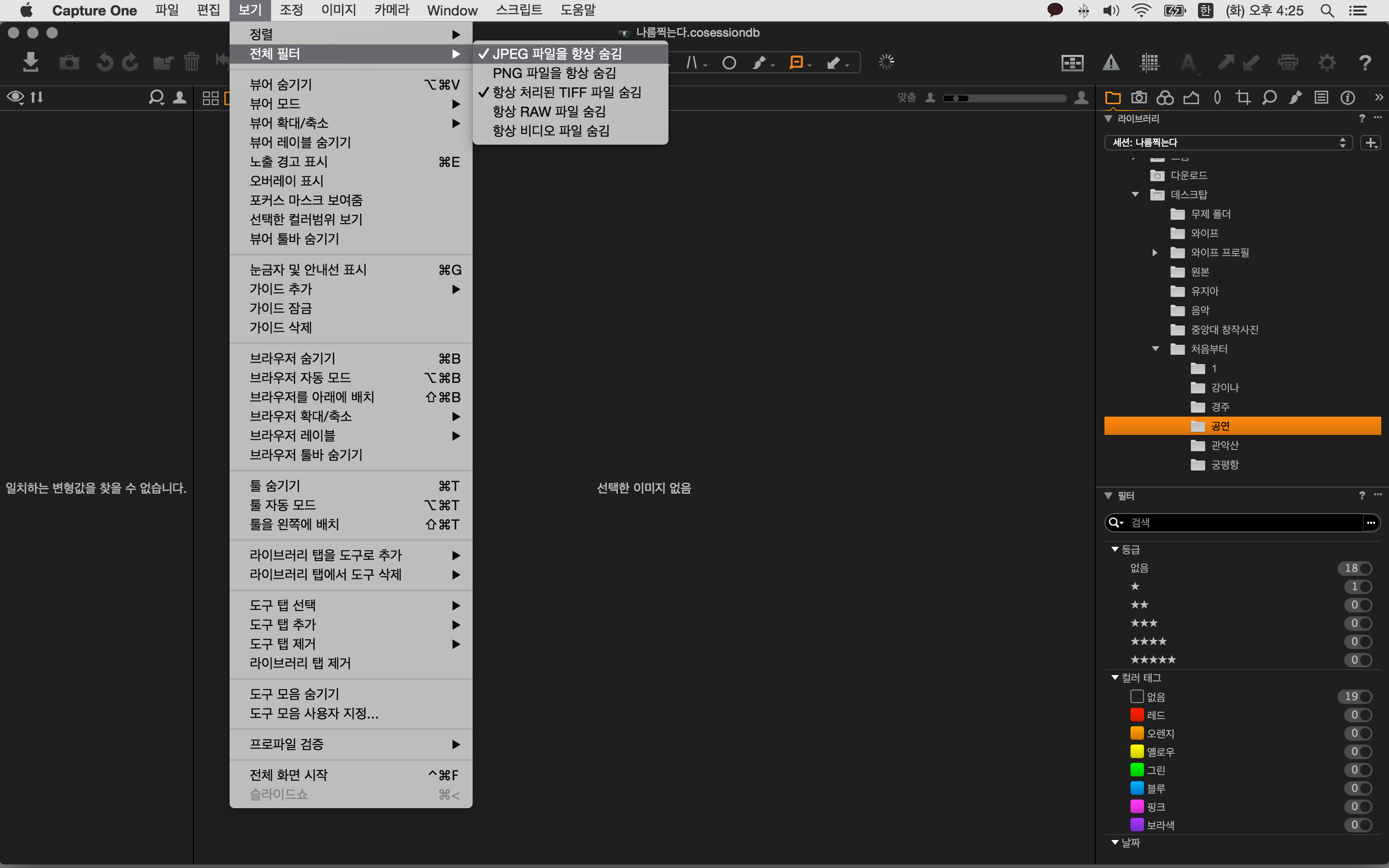Open the session selector dropdown

tap(1228, 142)
